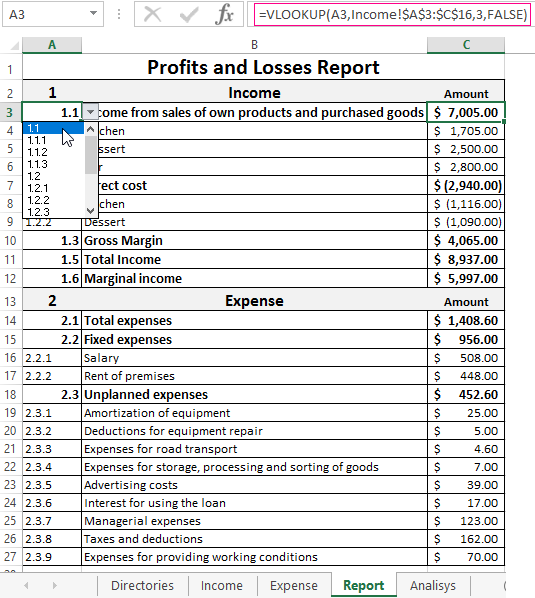Select the Fixed expenses cell

(254, 339)
